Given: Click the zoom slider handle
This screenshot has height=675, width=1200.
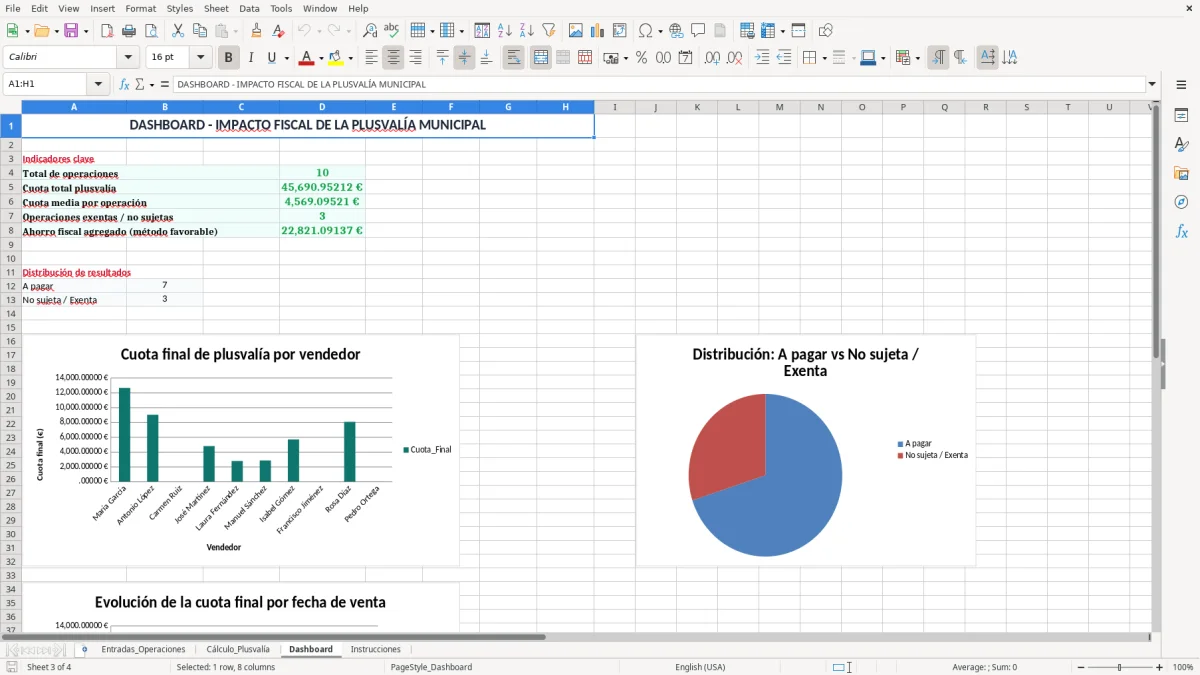Looking at the screenshot, I should click(x=1119, y=667).
